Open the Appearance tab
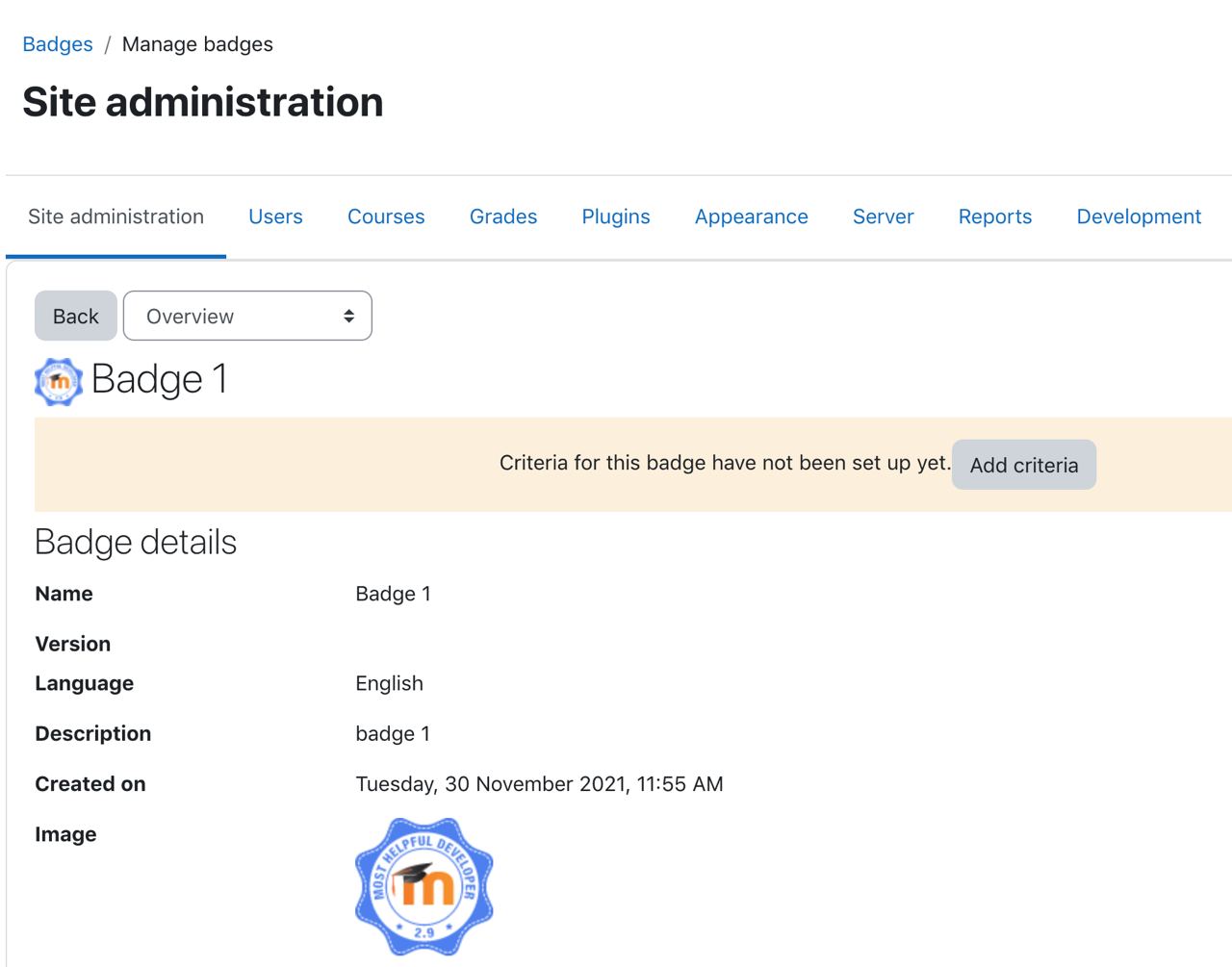Image resolution: width=1232 pixels, height=967 pixels. click(x=752, y=216)
